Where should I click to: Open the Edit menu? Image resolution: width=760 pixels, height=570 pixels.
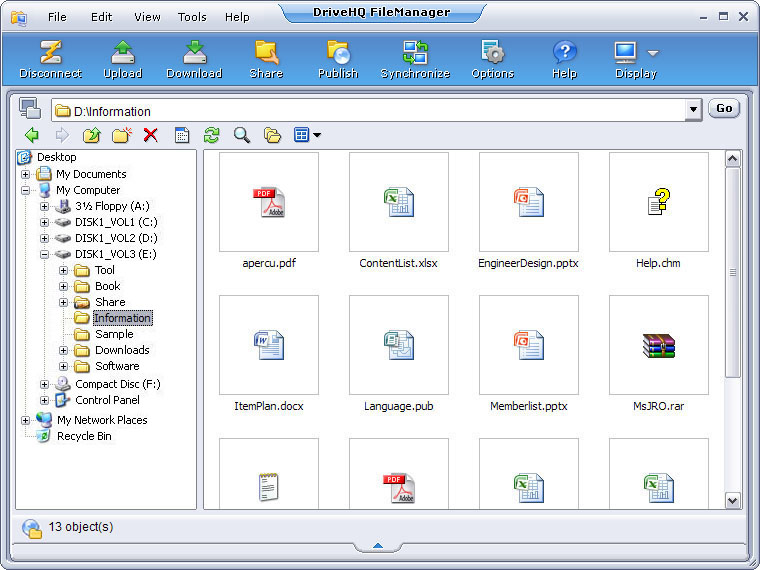tap(101, 17)
